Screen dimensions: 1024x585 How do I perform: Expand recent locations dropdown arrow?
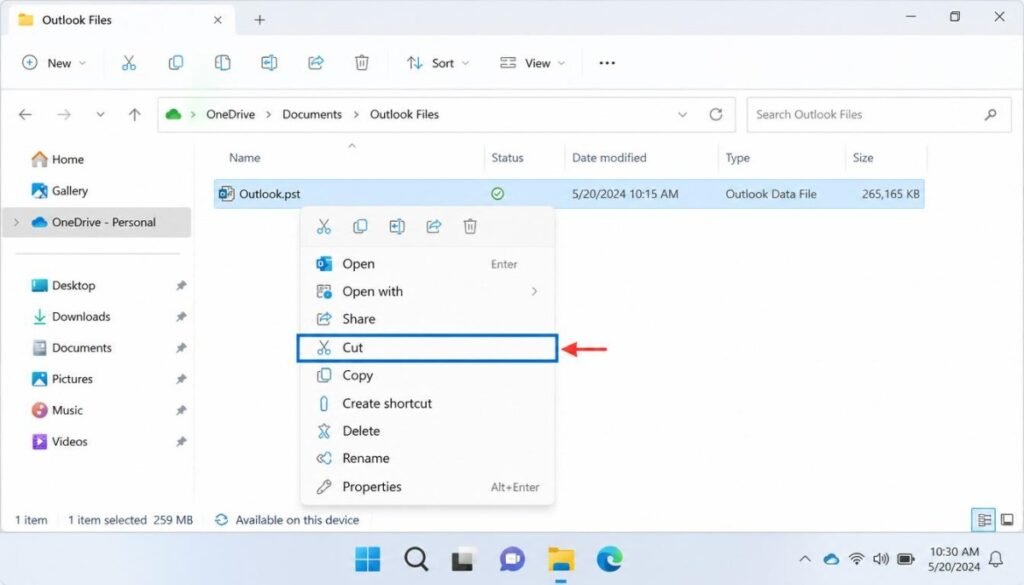100,114
